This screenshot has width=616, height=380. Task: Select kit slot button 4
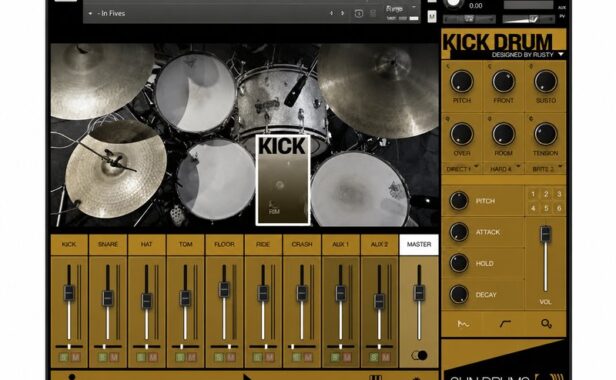(x=533, y=208)
